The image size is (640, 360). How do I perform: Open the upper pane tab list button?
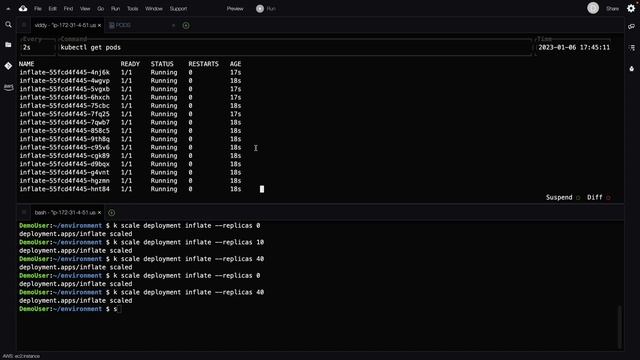[x=24, y=25]
